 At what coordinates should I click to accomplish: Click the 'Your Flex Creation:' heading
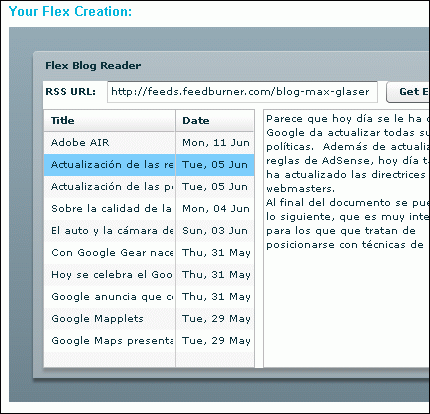point(70,11)
